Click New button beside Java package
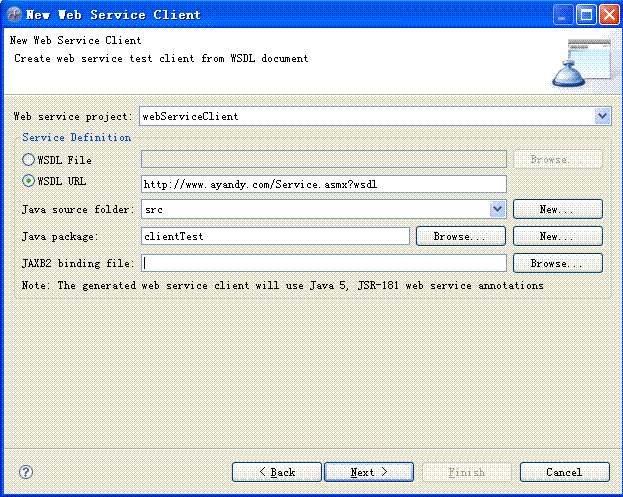The image size is (623, 497). point(558,236)
